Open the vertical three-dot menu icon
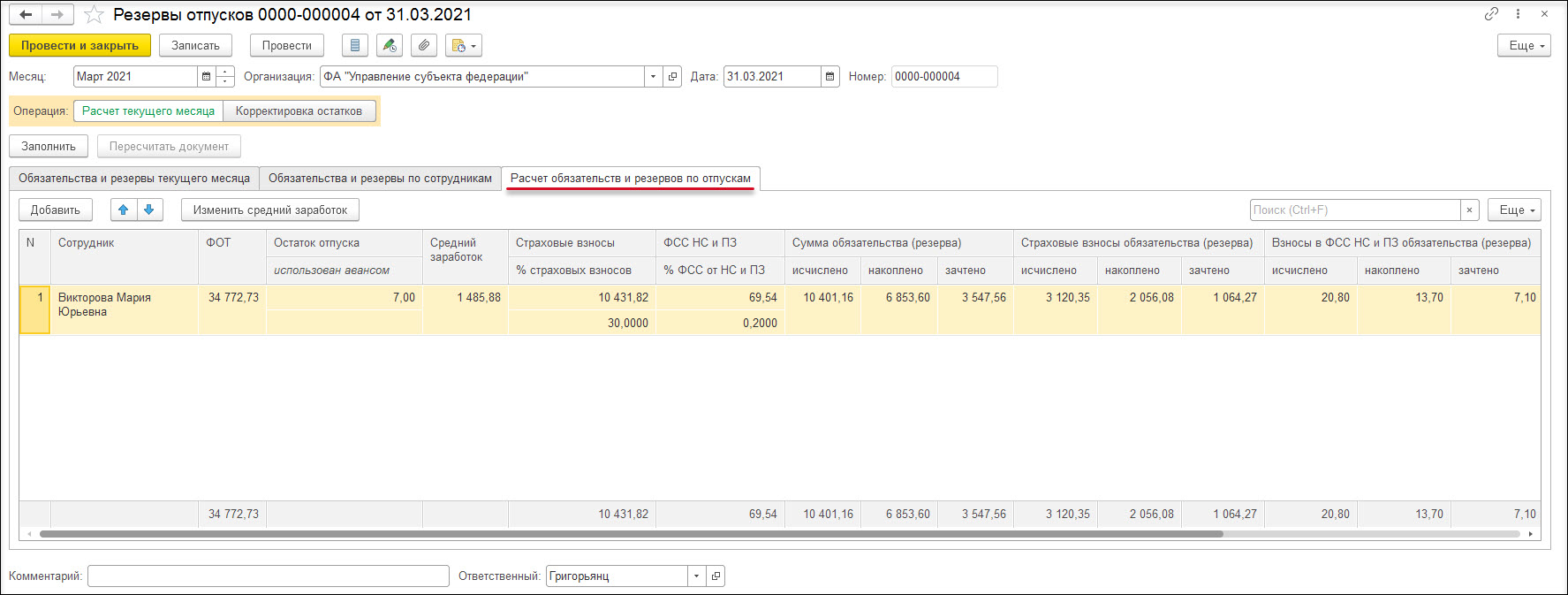 coord(1519,13)
